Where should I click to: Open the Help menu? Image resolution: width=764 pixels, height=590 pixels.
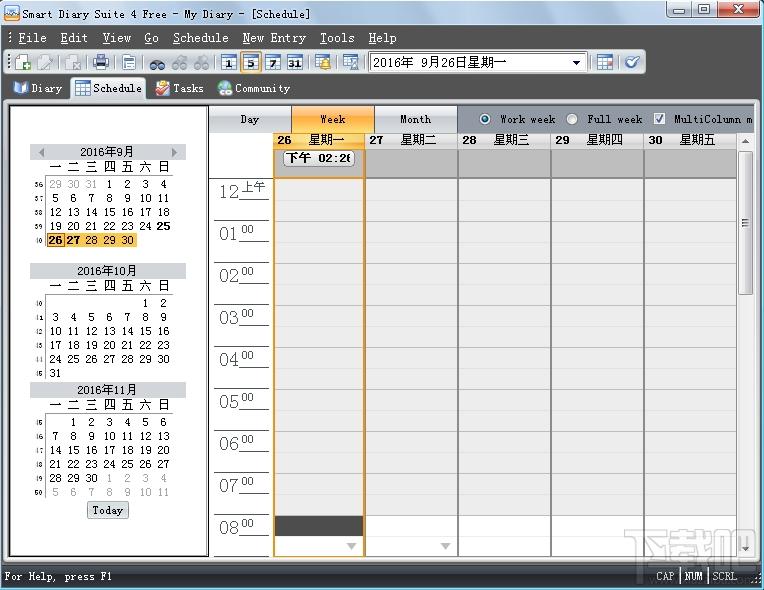[382, 38]
